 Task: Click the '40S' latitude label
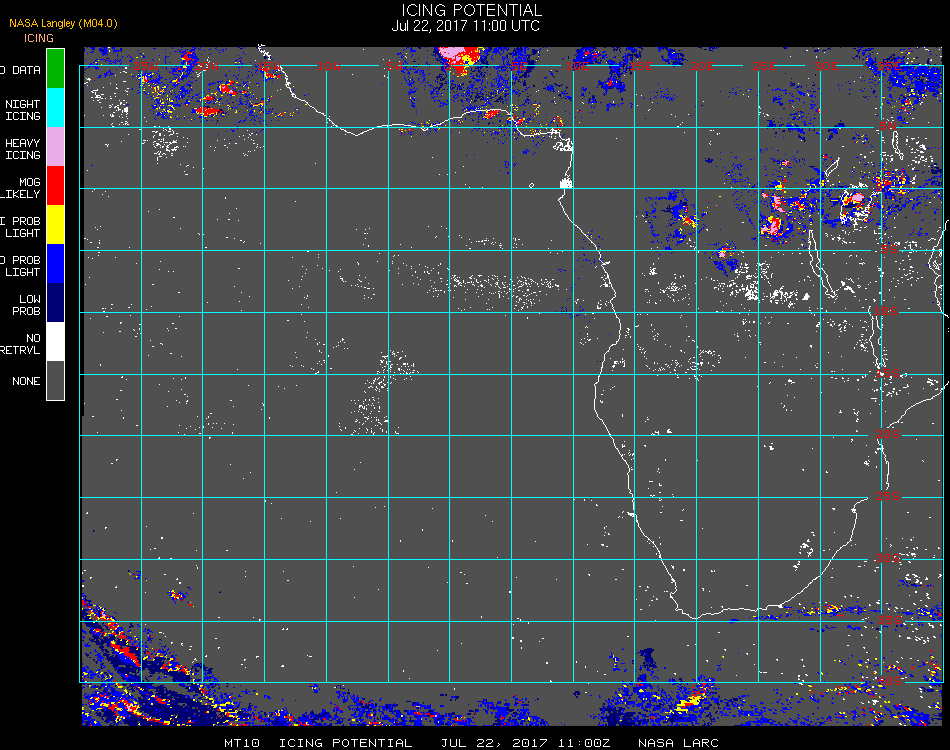point(890,682)
